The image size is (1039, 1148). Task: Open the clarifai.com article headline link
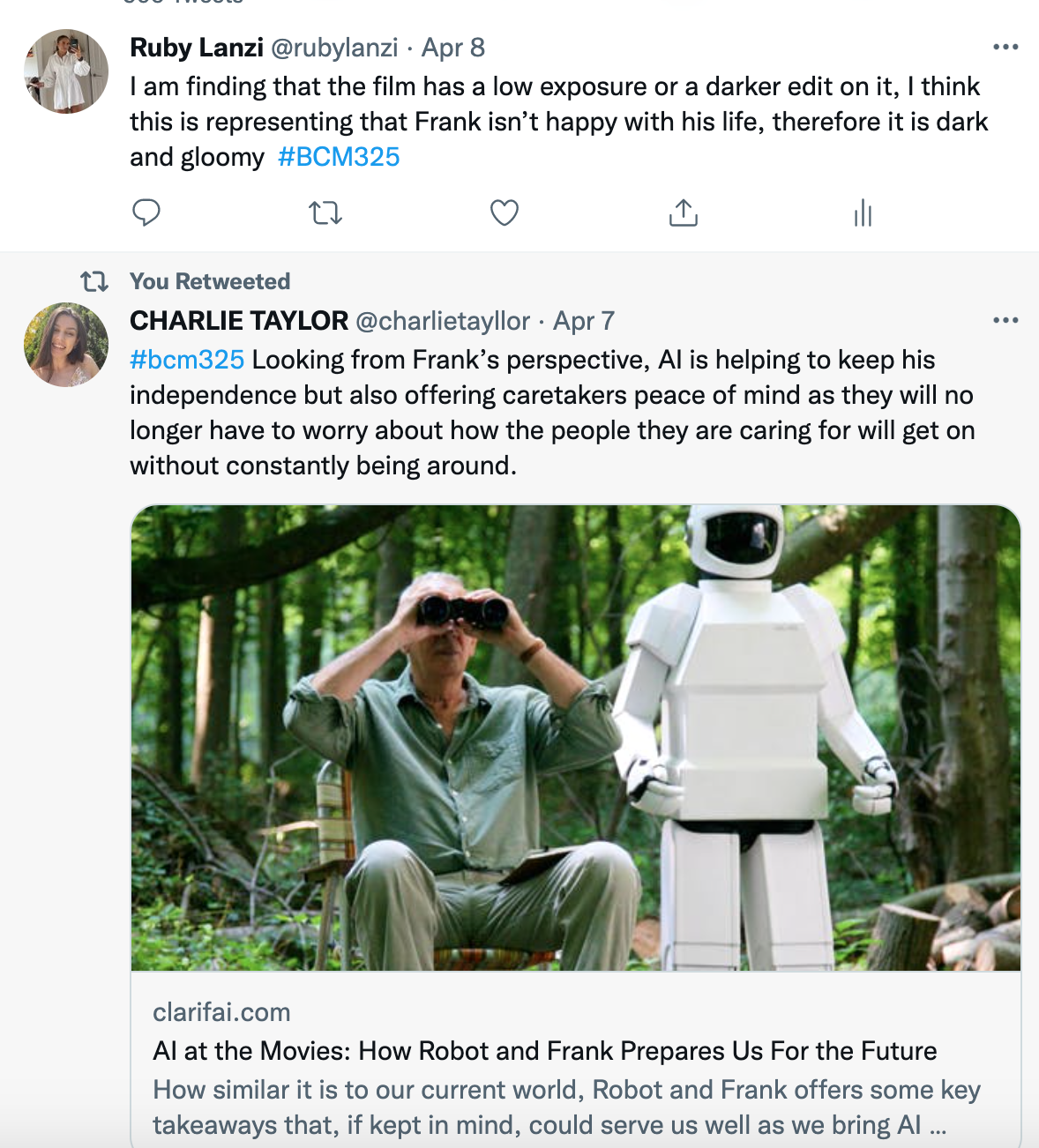pos(544,1051)
